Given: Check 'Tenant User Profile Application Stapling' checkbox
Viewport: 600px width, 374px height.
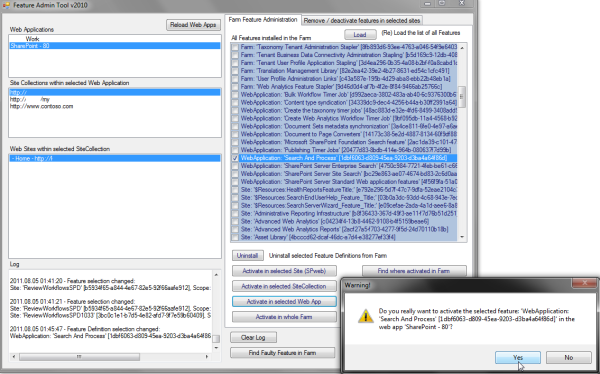Looking at the screenshot, I should point(235,63).
